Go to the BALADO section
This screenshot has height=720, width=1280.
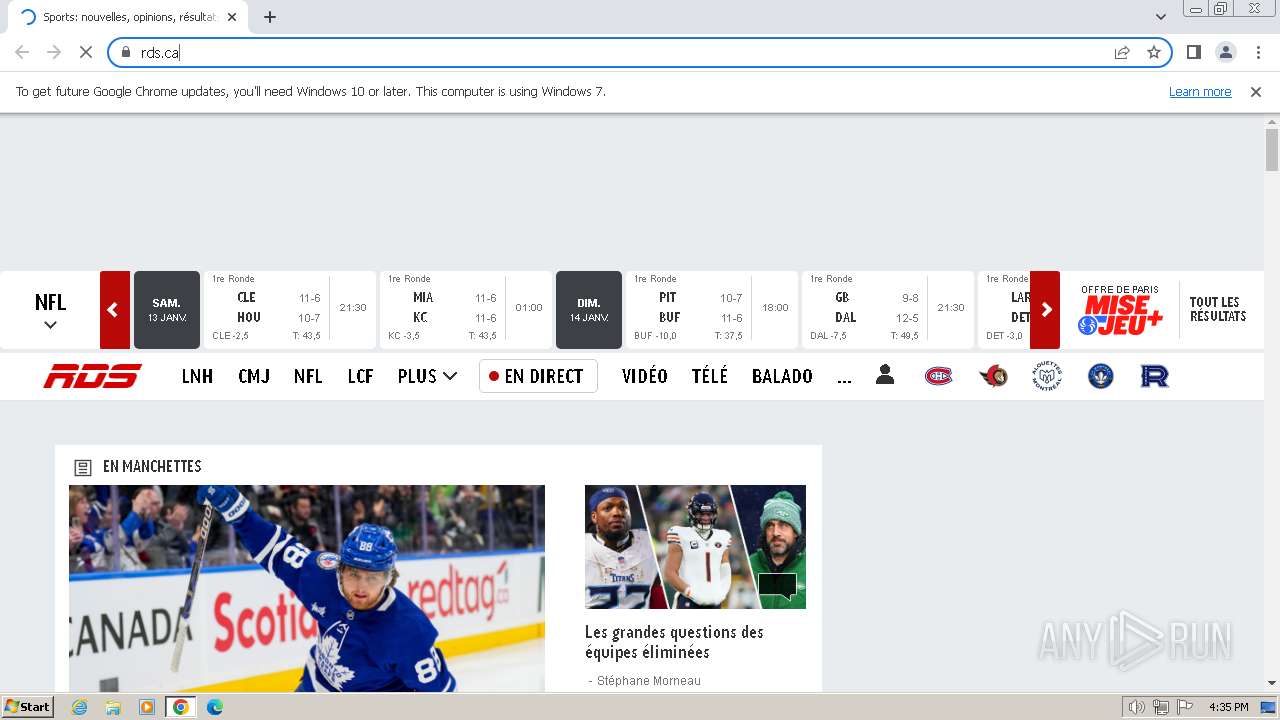pyautogui.click(x=782, y=376)
